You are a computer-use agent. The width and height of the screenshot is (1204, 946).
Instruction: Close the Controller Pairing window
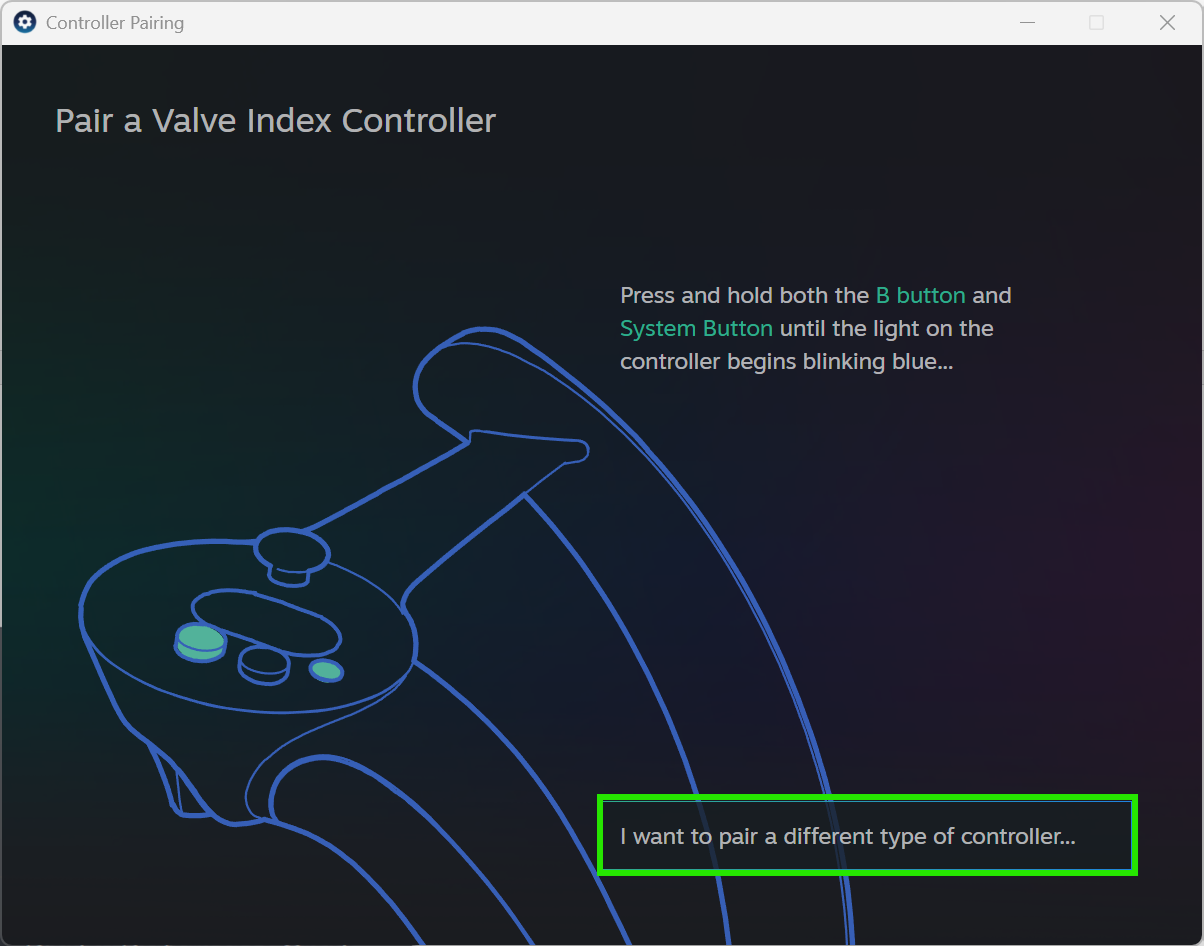pyautogui.click(x=1167, y=22)
